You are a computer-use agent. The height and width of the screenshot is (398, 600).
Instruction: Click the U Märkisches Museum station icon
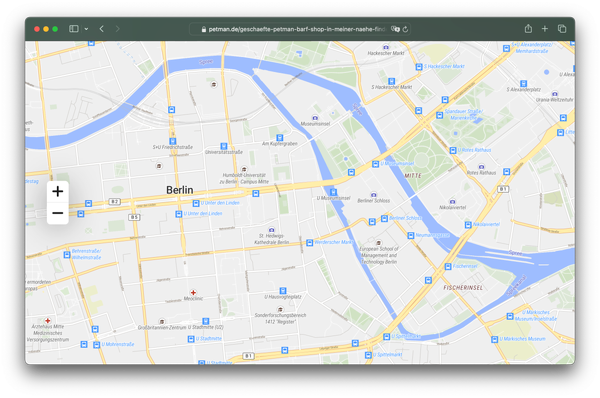coord(494,339)
